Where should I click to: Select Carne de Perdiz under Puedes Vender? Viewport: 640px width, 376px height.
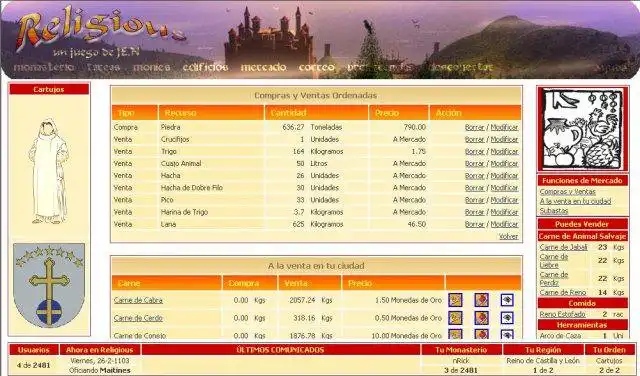click(554, 279)
